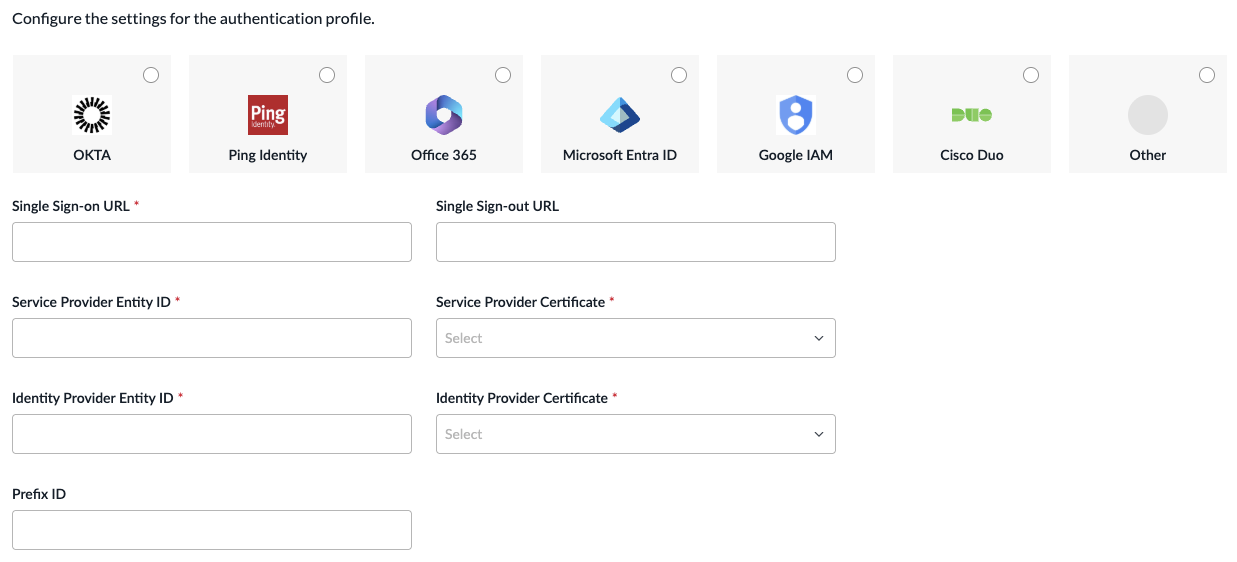Click the 'Other' card label
Viewport: 1237px width, 562px height.
tap(1148, 155)
